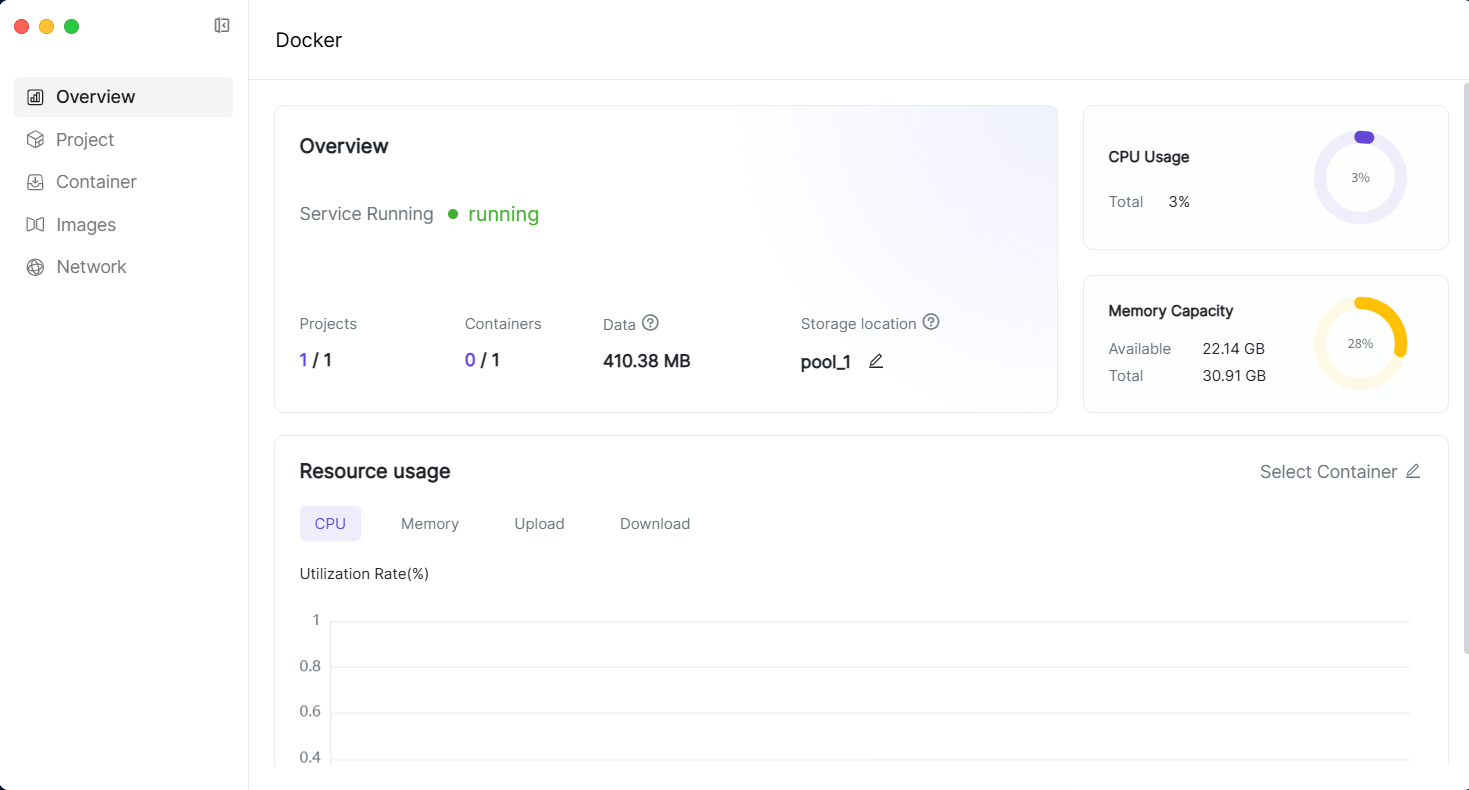Click the Memory Capacity donut chart
The image size is (1469, 790).
pos(1360,343)
